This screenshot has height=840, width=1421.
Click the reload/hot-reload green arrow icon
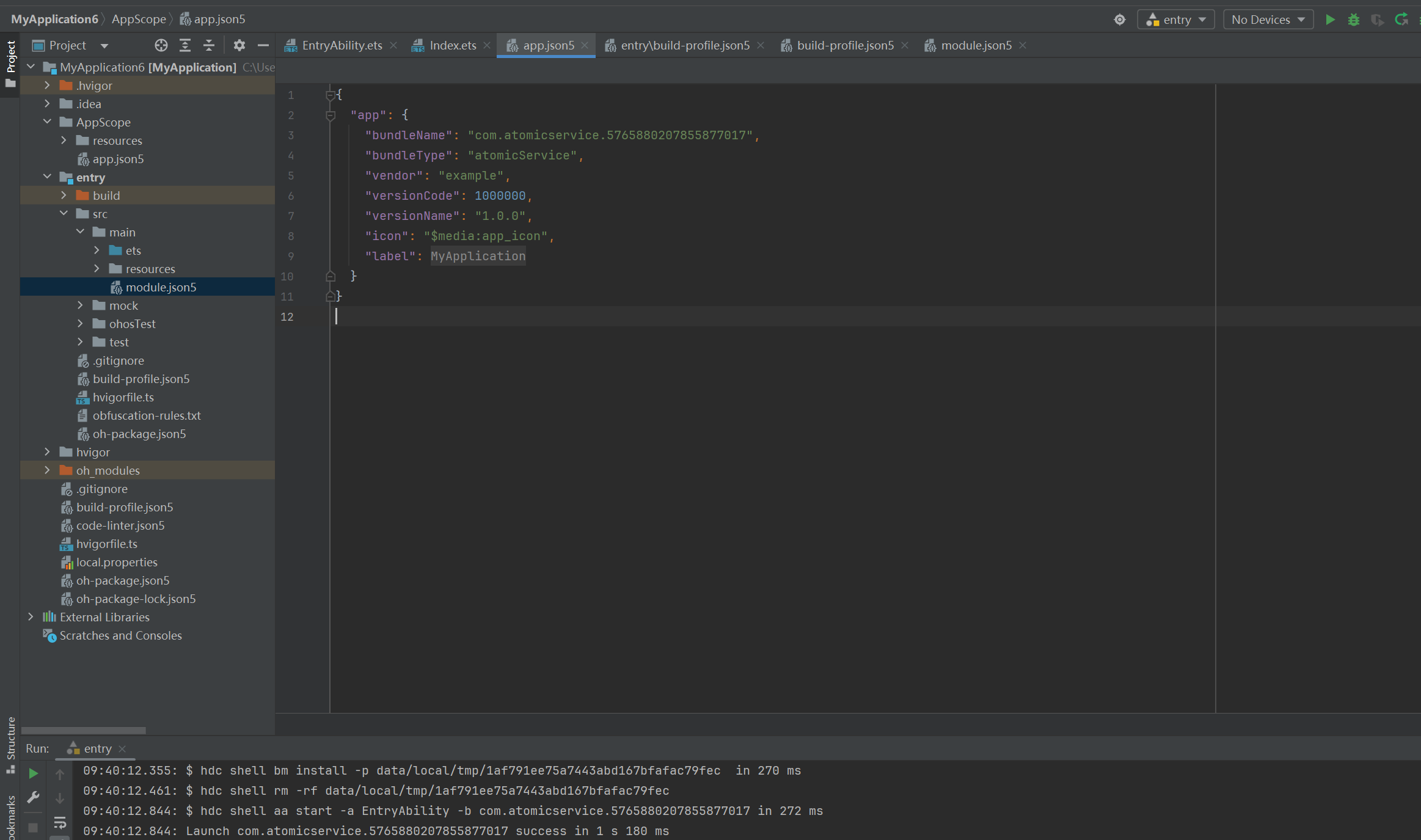point(1401,20)
